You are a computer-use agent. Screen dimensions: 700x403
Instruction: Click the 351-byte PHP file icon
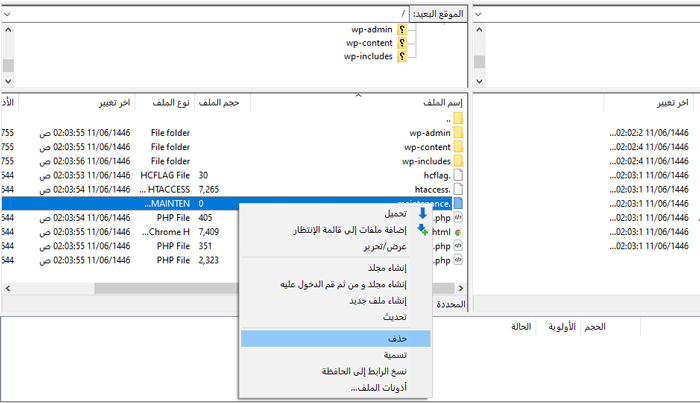click(458, 246)
